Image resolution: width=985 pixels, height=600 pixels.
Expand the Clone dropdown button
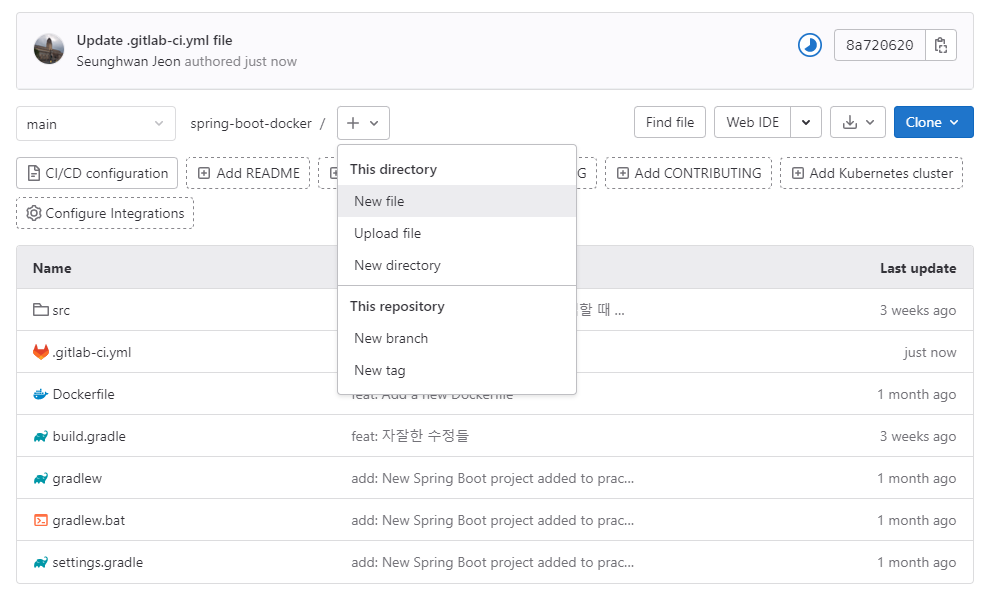coord(933,122)
